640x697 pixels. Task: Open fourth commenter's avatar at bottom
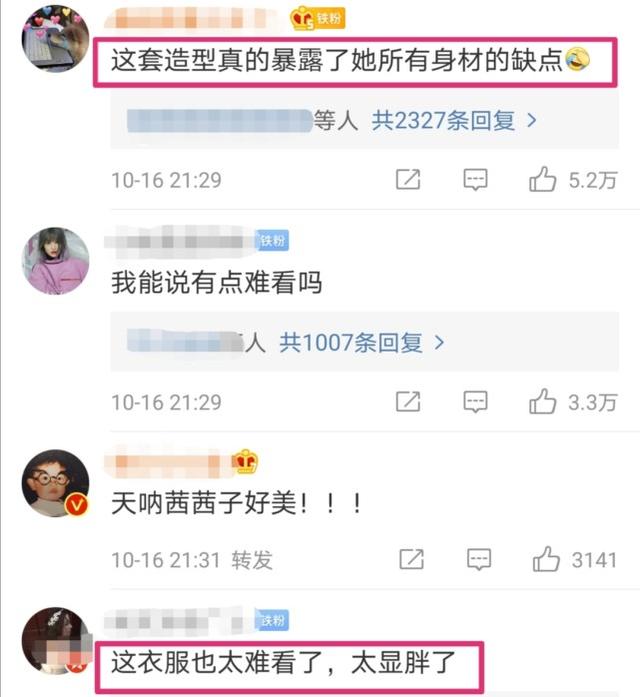coord(56,641)
